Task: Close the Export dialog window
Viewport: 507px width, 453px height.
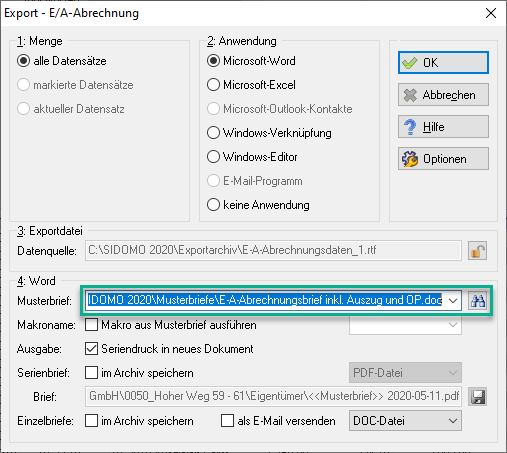Action: [x=491, y=13]
